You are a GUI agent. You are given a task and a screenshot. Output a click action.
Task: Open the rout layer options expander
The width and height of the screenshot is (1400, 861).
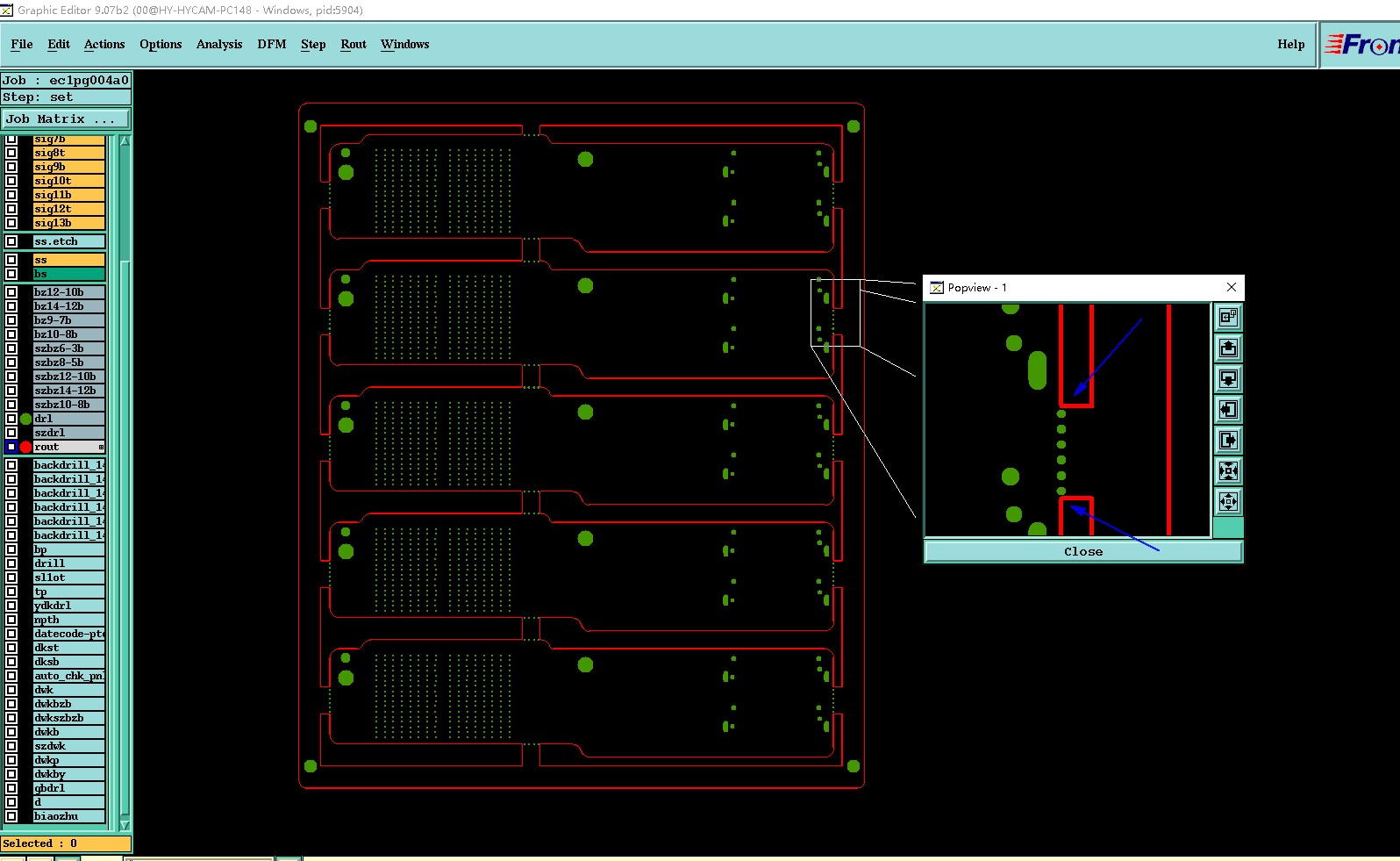coord(101,448)
